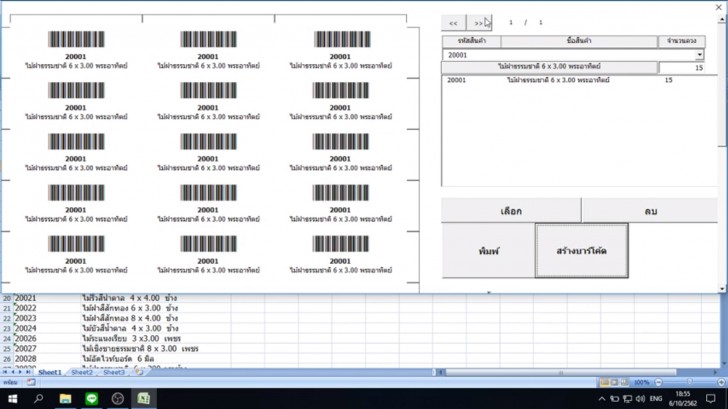Switch to Page Break Preview in status bar
This screenshot has width=728, height=409.
(x=624, y=383)
